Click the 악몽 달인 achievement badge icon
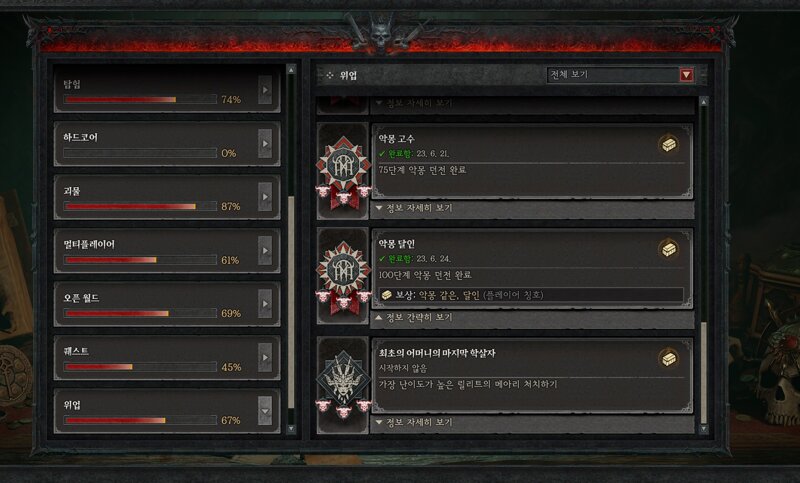800x483 pixels. pos(343,277)
